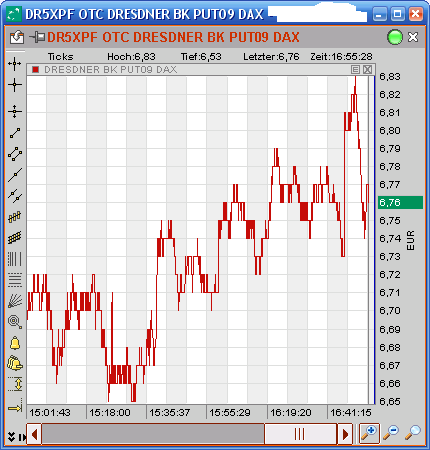The width and height of the screenshot is (430, 450).
Task: Expand toolbar with double chevron down
Action: (x=11, y=437)
